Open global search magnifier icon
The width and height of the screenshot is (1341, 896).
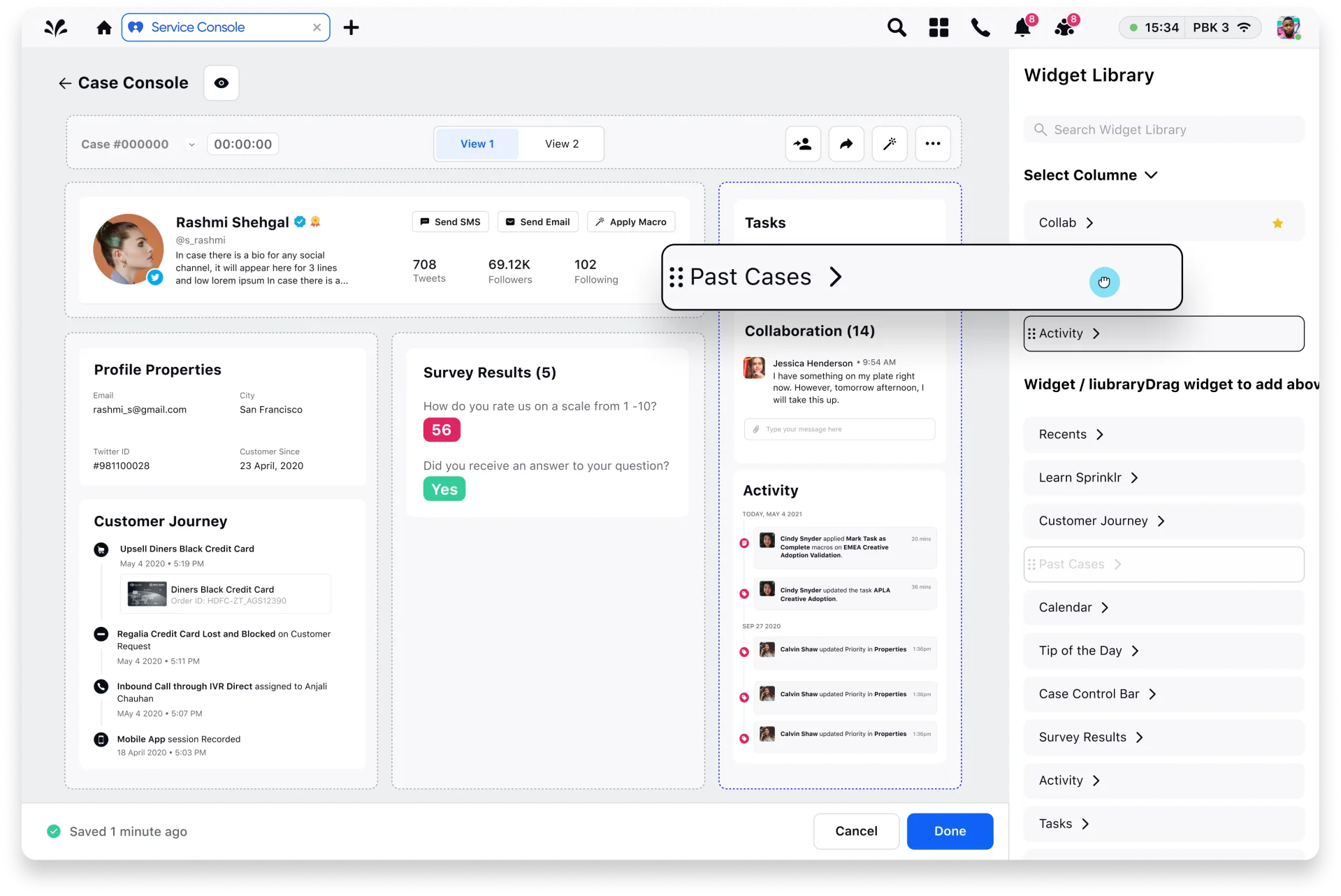897,28
